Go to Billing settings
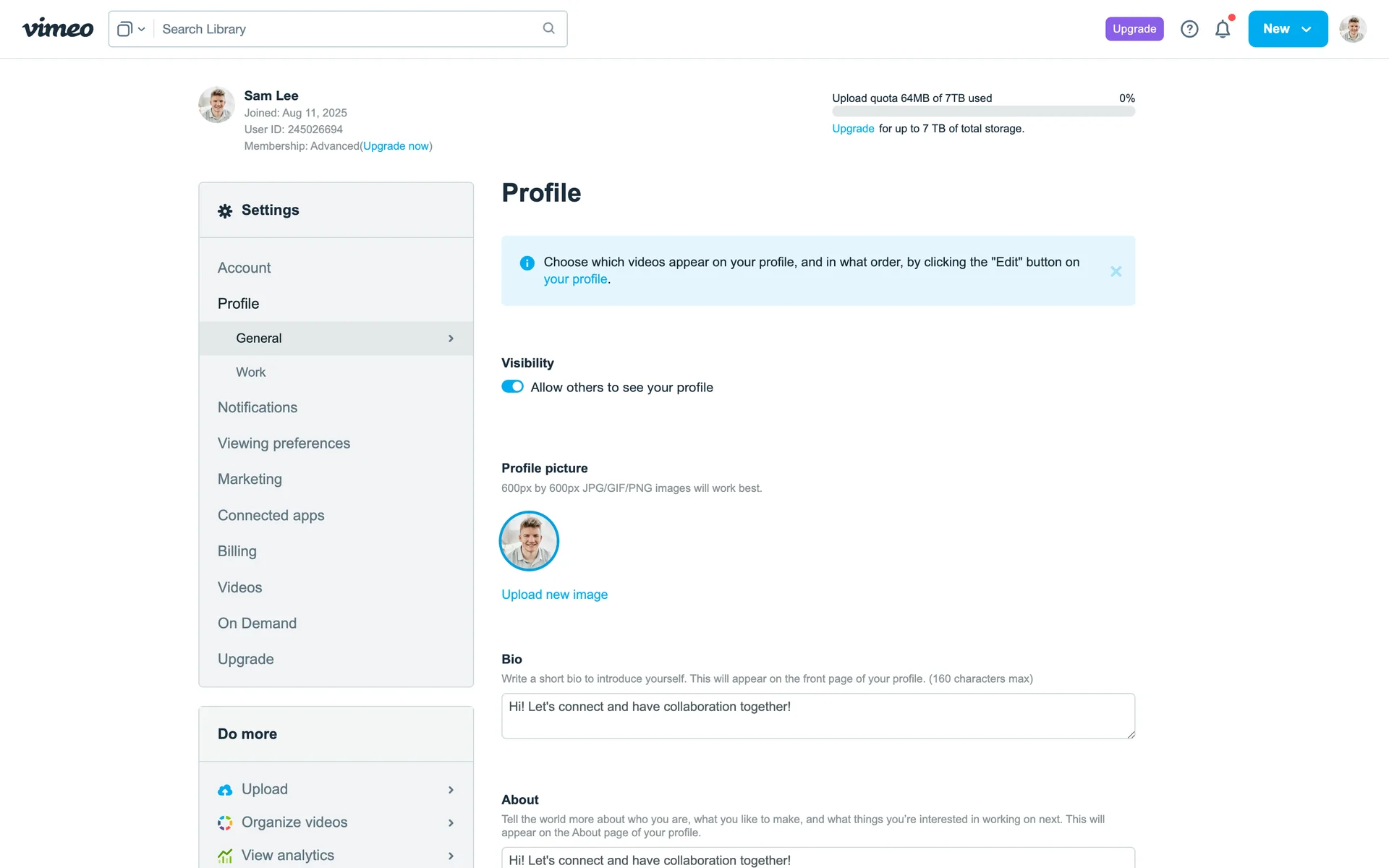Image resolution: width=1389 pixels, height=868 pixels. coord(237,551)
